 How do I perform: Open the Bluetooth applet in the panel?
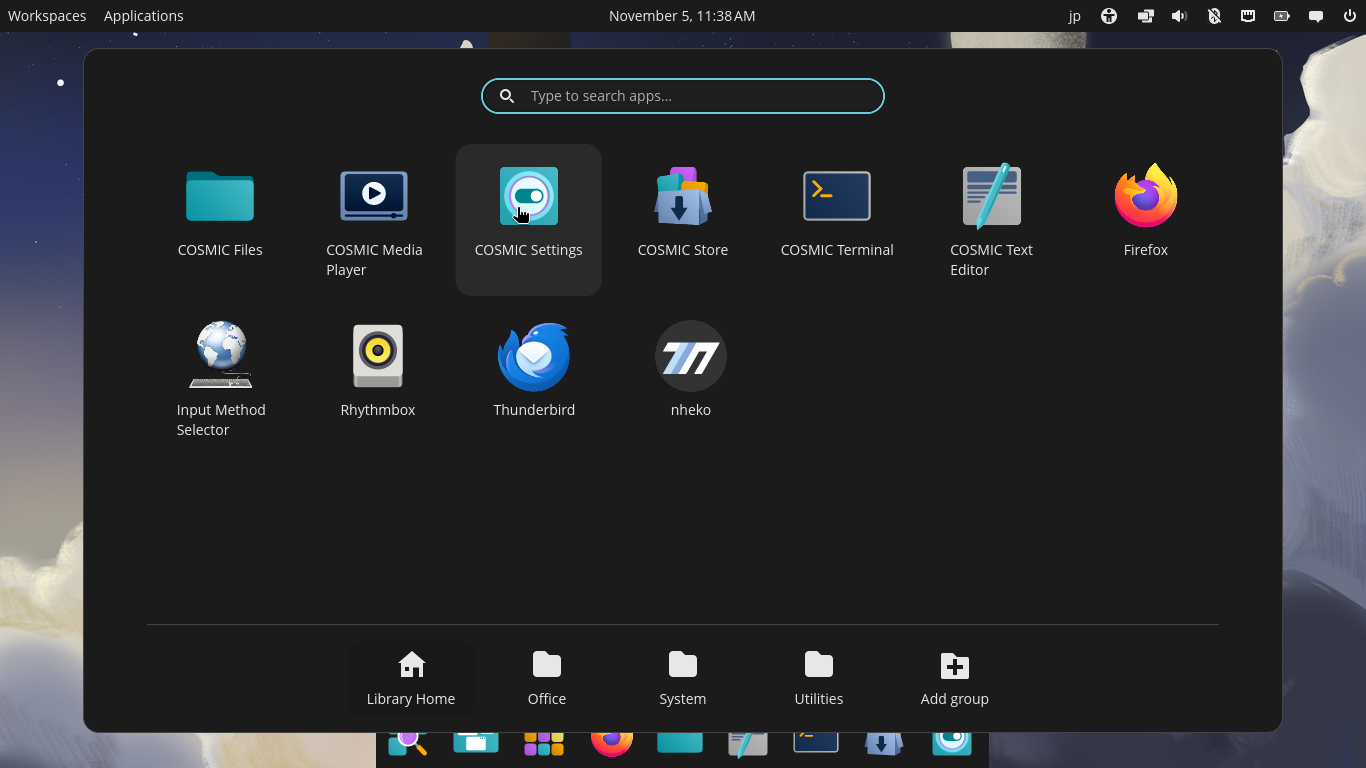[1214, 16]
